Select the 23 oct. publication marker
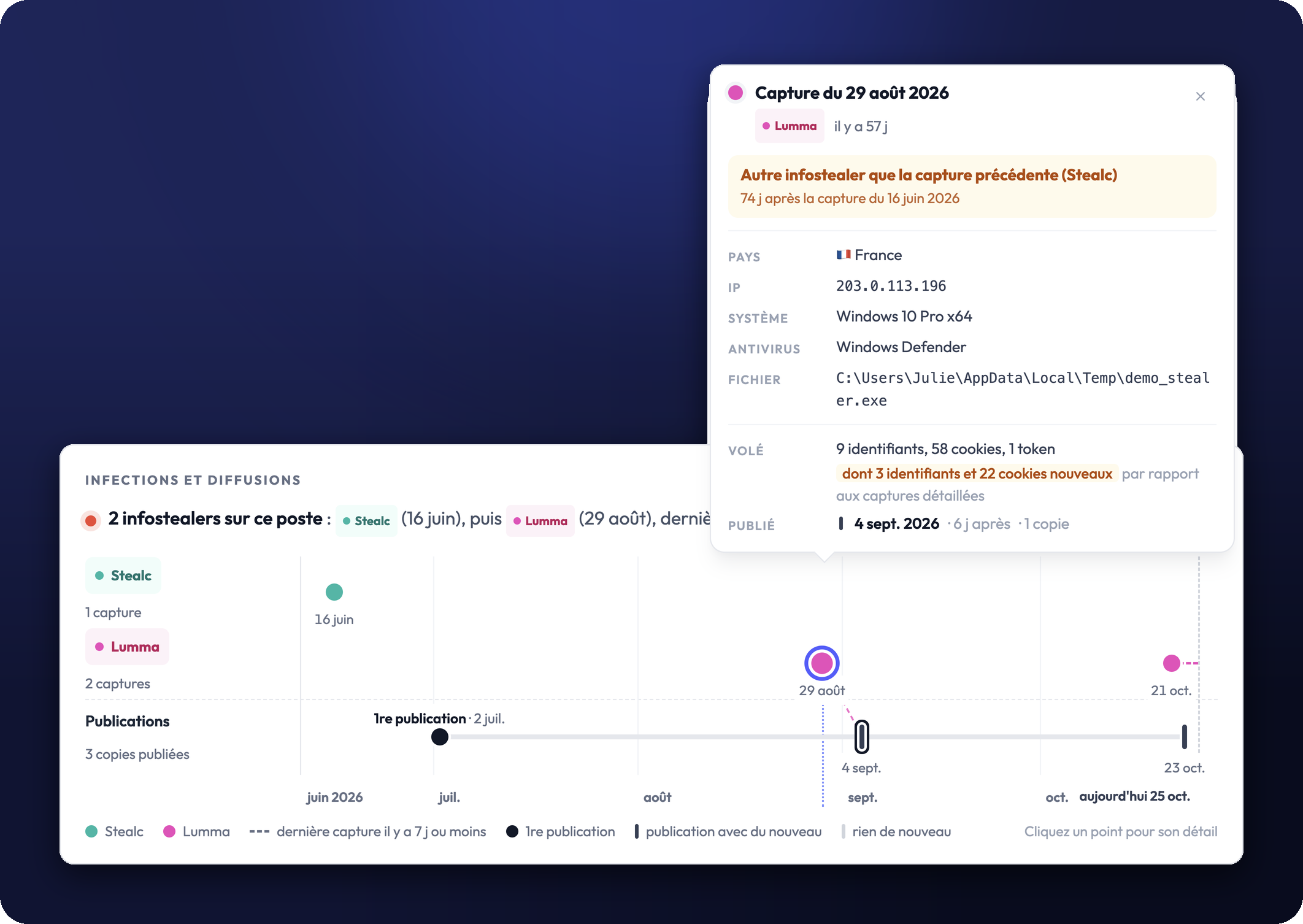This screenshot has height=924, width=1303. (1185, 737)
